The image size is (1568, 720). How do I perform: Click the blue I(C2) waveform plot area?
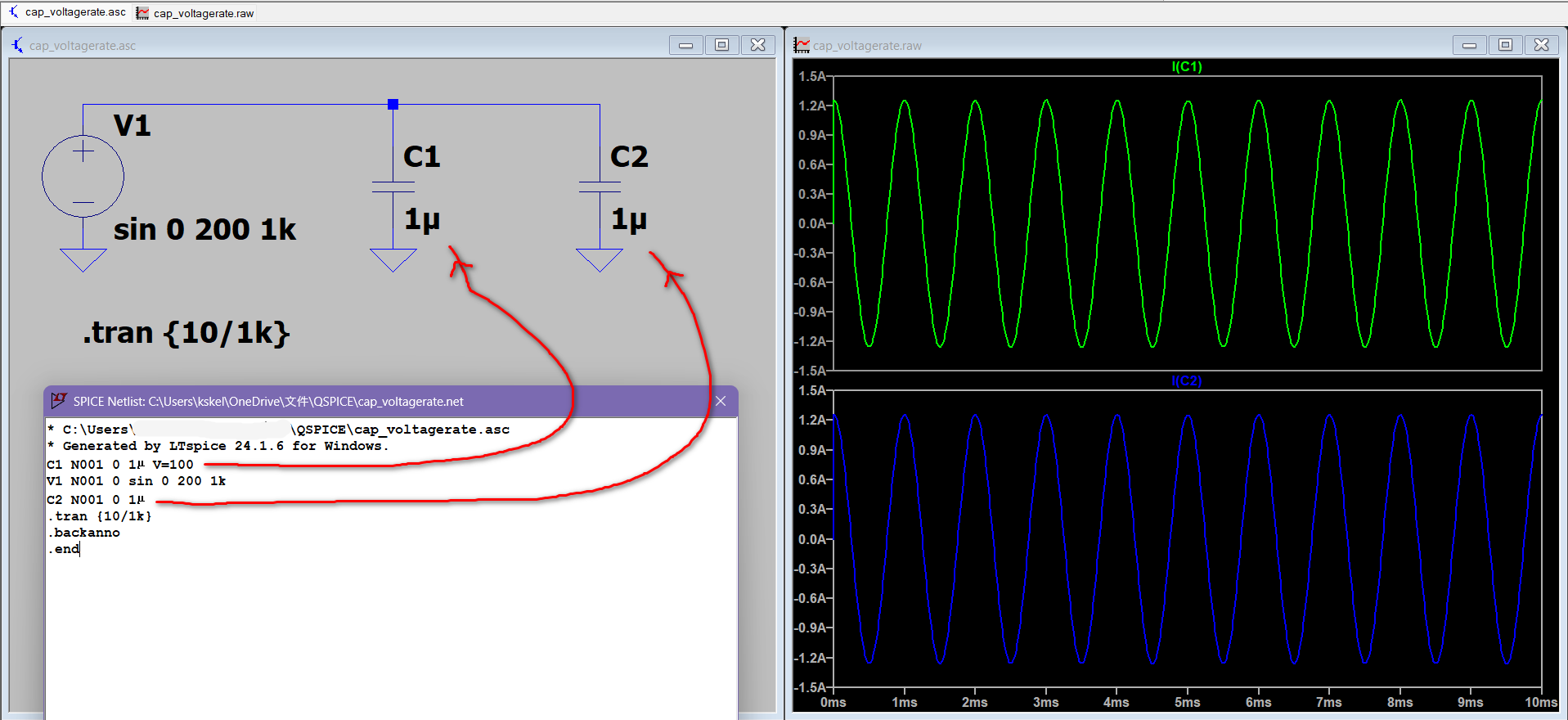click(1188, 538)
